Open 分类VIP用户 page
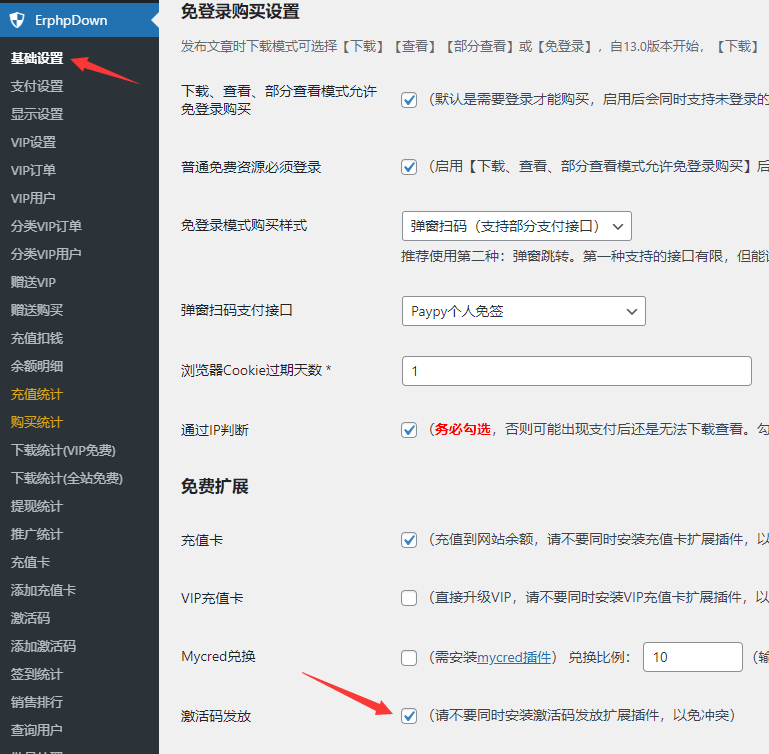This screenshot has height=754, width=769. pyautogui.click(x=46, y=254)
